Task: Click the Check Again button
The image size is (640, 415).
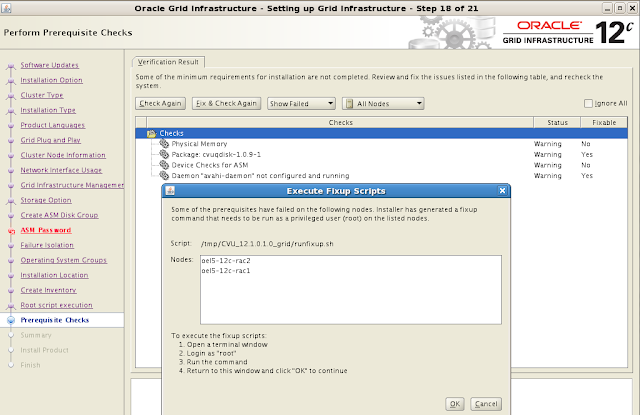Action: coord(160,104)
